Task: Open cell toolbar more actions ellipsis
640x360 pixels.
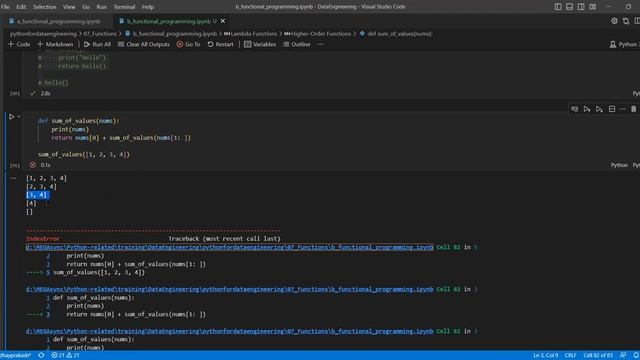Action: 622,109
